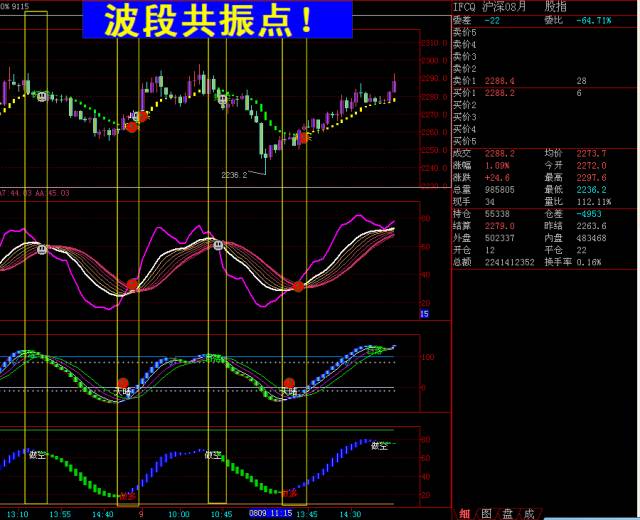Click the 卖价1 volume 28

pyautogui.click(x=582, y=81)
